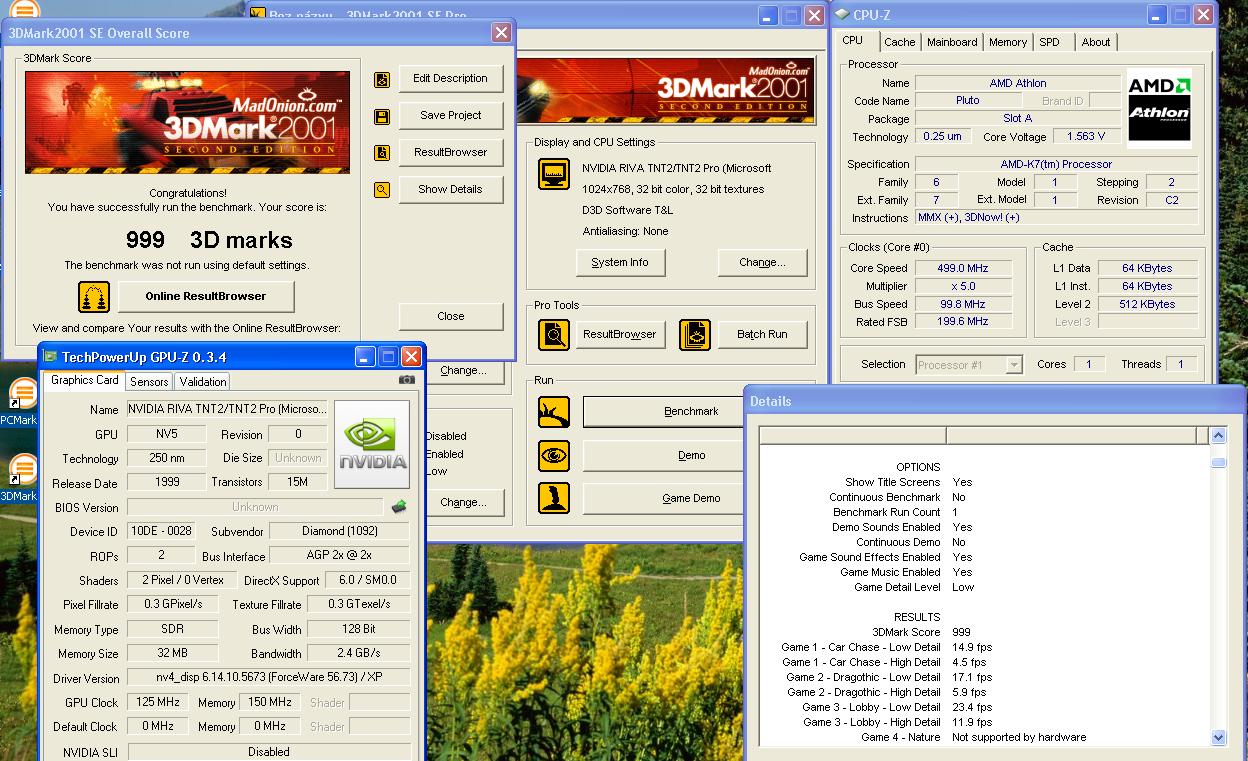The image size is (1248, 761).
Task: Click the GPU-Z screenshot camera icon
Action: click(x=407, y=380)
